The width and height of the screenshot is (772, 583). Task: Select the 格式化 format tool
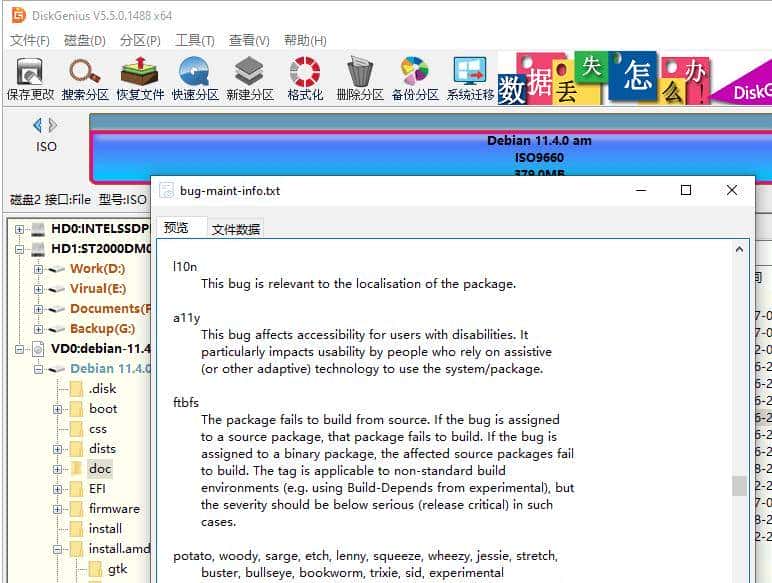click(305, 79)
